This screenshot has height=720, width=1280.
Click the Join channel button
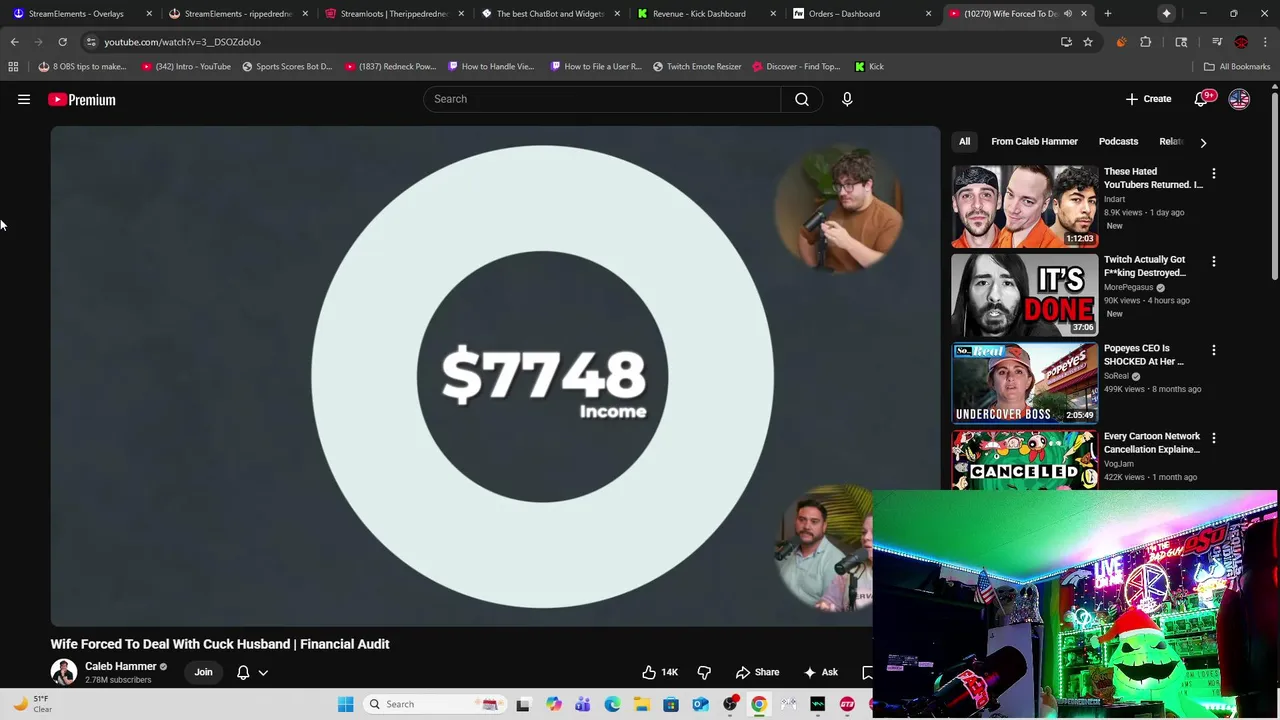click(203, 672)
